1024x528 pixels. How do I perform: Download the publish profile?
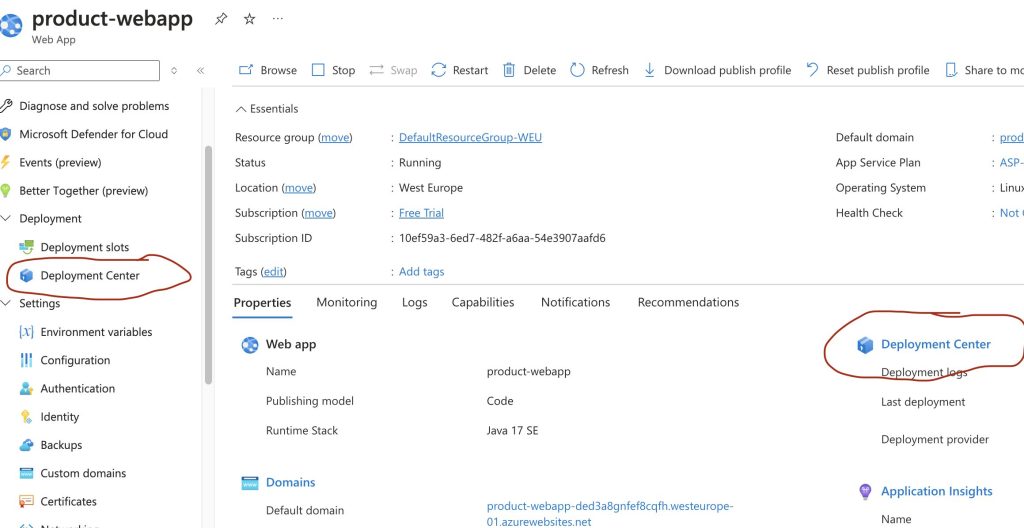[717, 70]
